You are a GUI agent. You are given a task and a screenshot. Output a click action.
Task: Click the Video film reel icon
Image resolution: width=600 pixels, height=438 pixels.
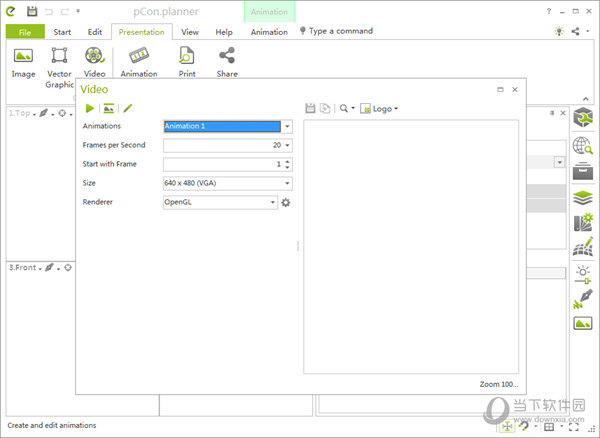(94, 55)
